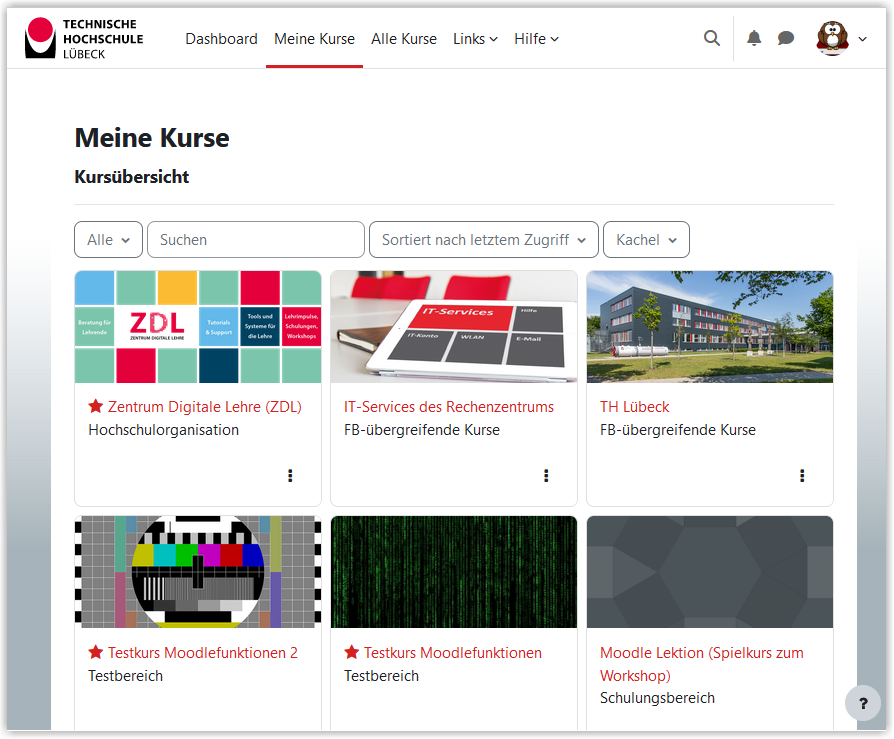
Task: Open the Alle Kurse tab
Action: (404, 39)
